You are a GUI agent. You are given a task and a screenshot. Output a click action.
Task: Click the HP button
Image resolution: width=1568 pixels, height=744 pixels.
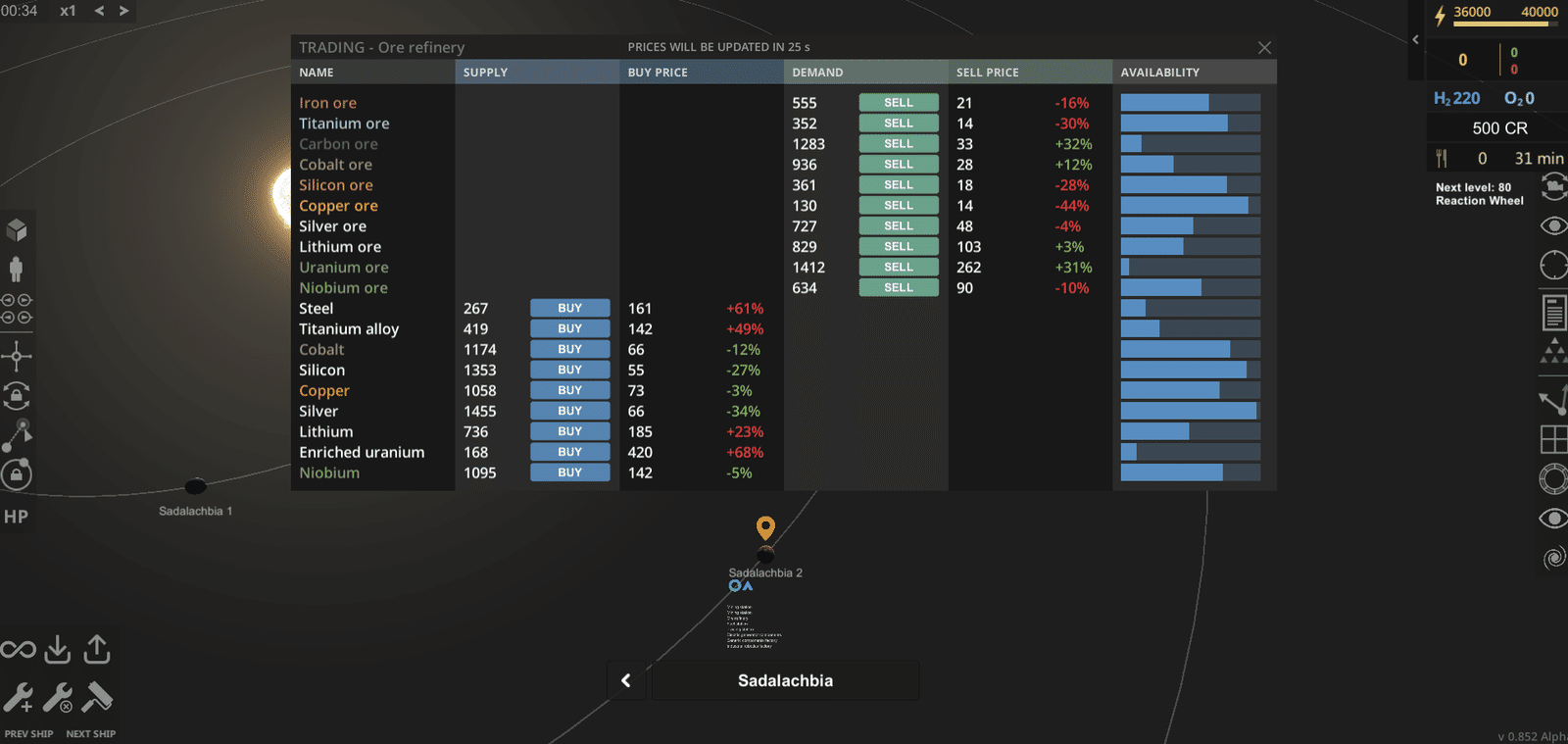17,517
